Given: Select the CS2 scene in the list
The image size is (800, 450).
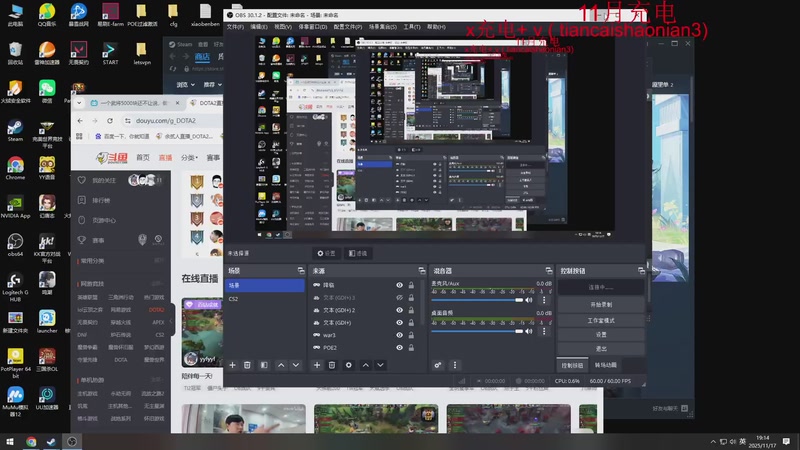Looking at the screenshot, I should 234,298.
